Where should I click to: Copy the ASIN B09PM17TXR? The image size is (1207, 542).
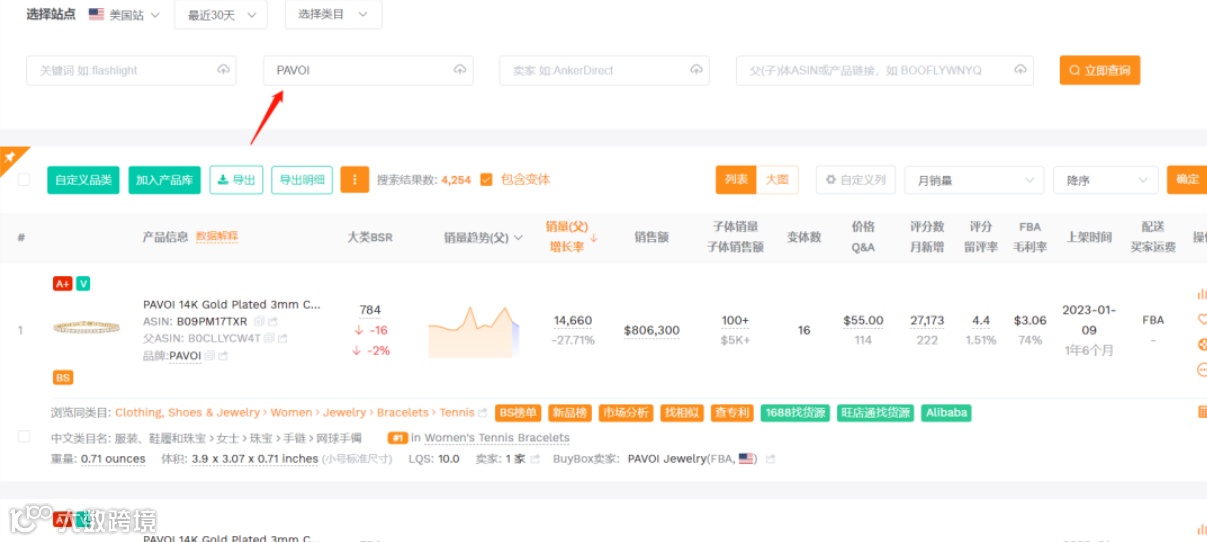click(x=259, y=322)
